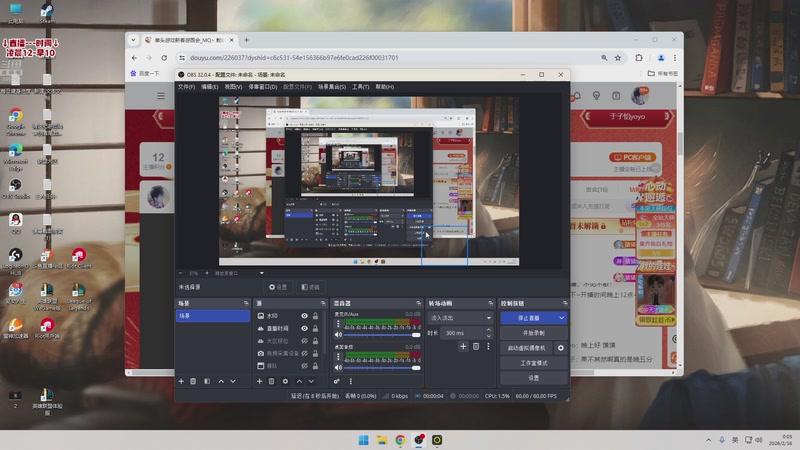Delete selected source with trash icon
Image resolution: width=800 pixels, height=450 pixels.
tap(271, 381)
